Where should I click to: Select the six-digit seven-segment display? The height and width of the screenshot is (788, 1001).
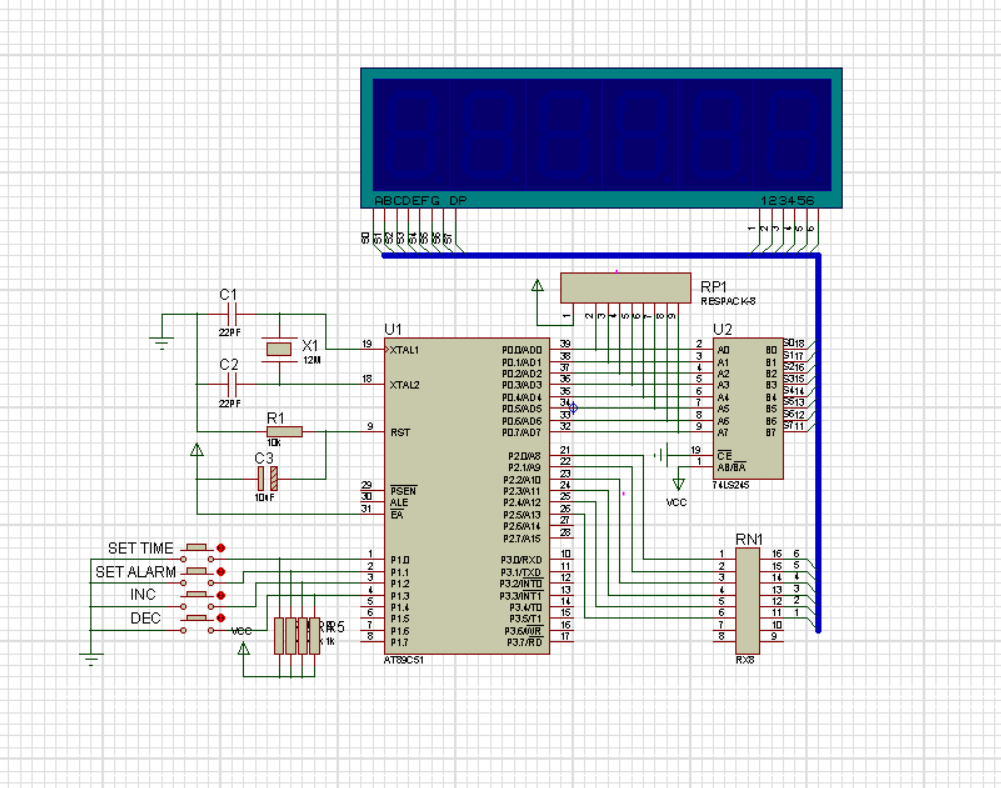(601, 138)
